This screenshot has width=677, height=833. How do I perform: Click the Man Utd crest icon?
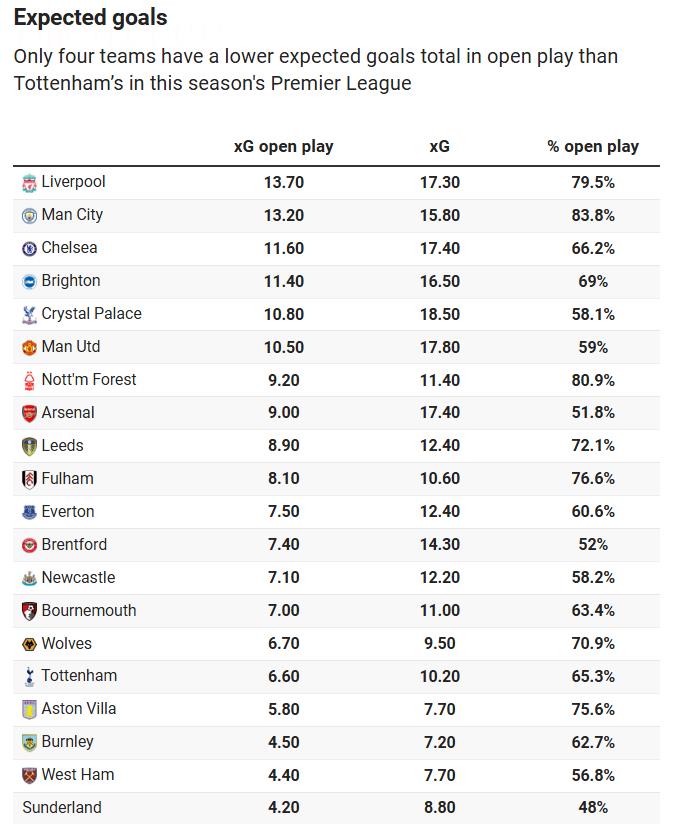(29, 348)
